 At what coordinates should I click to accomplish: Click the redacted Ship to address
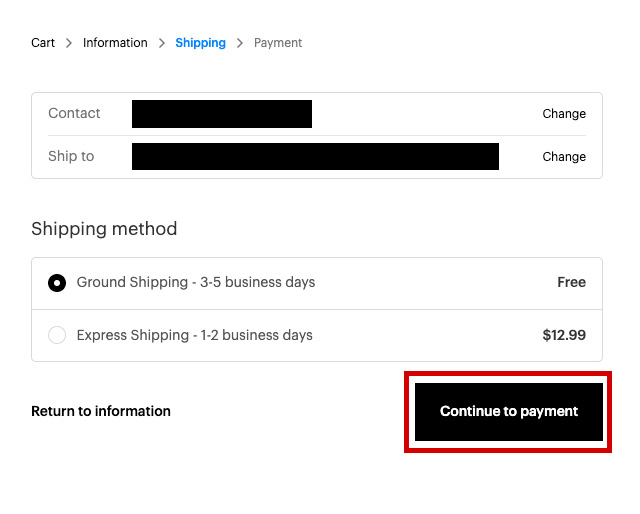[315, 157]
